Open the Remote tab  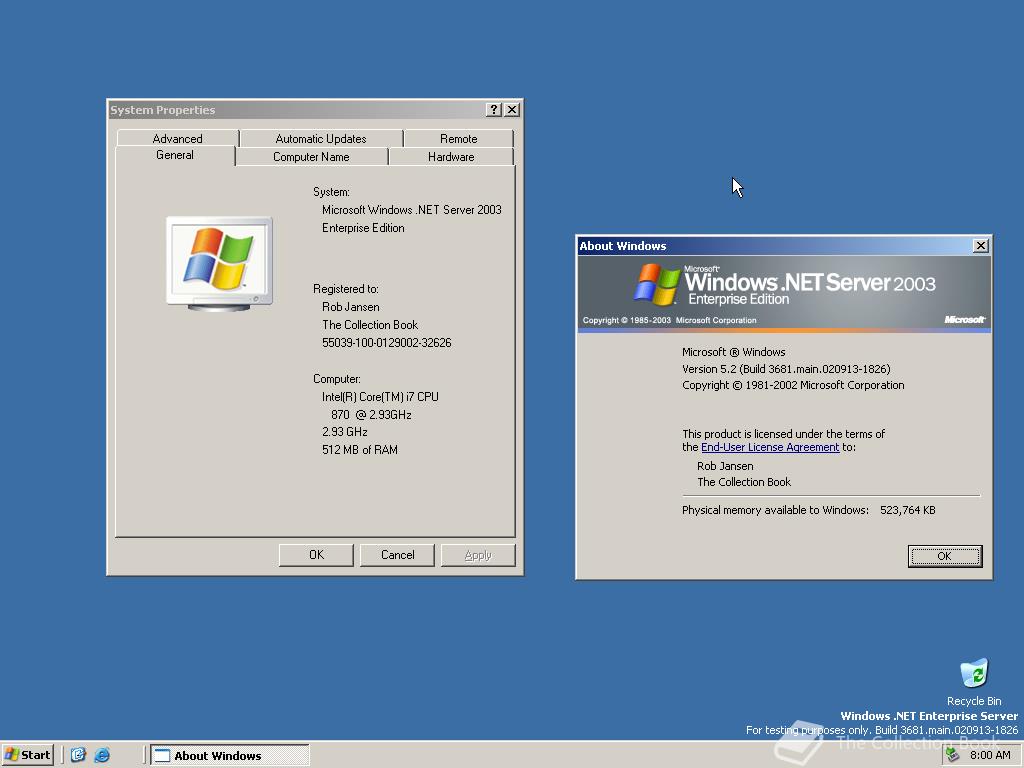458,138
